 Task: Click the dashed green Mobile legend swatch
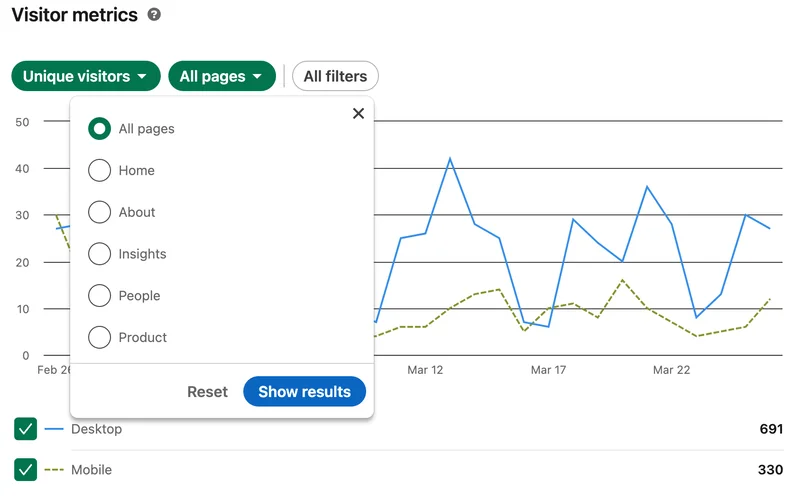point(55,469)
